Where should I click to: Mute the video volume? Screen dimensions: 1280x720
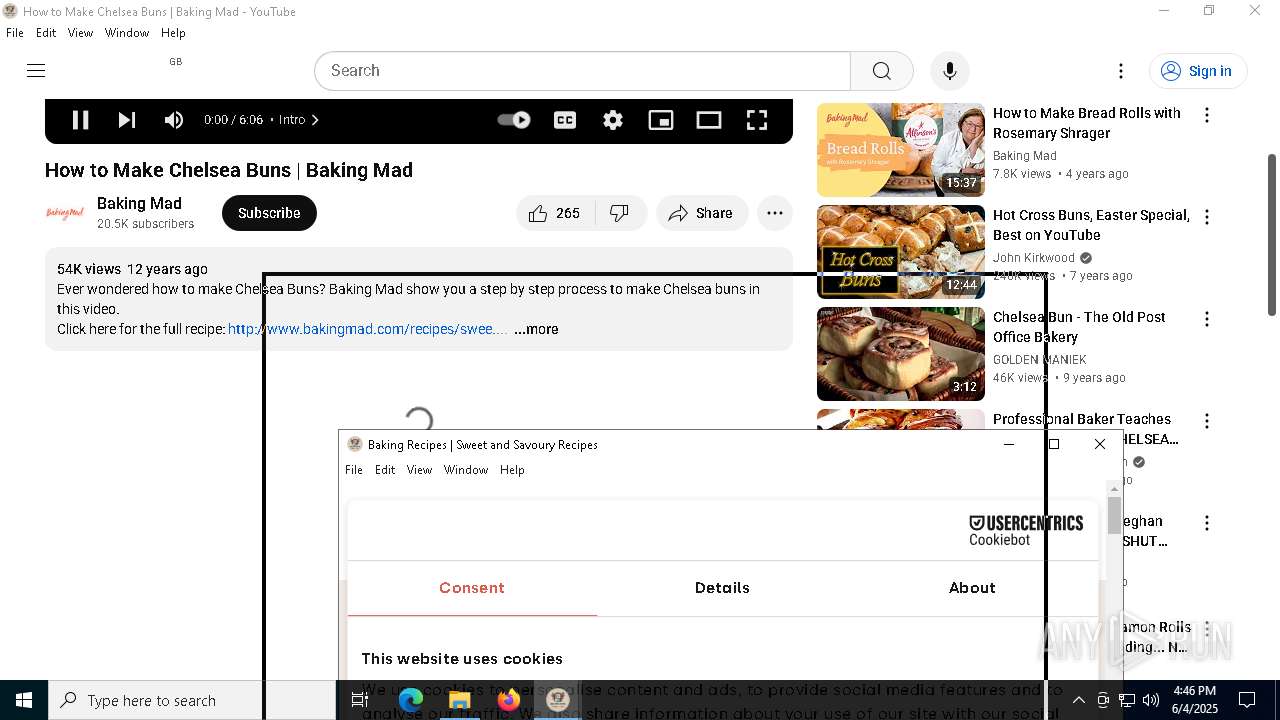coord(174,120)
